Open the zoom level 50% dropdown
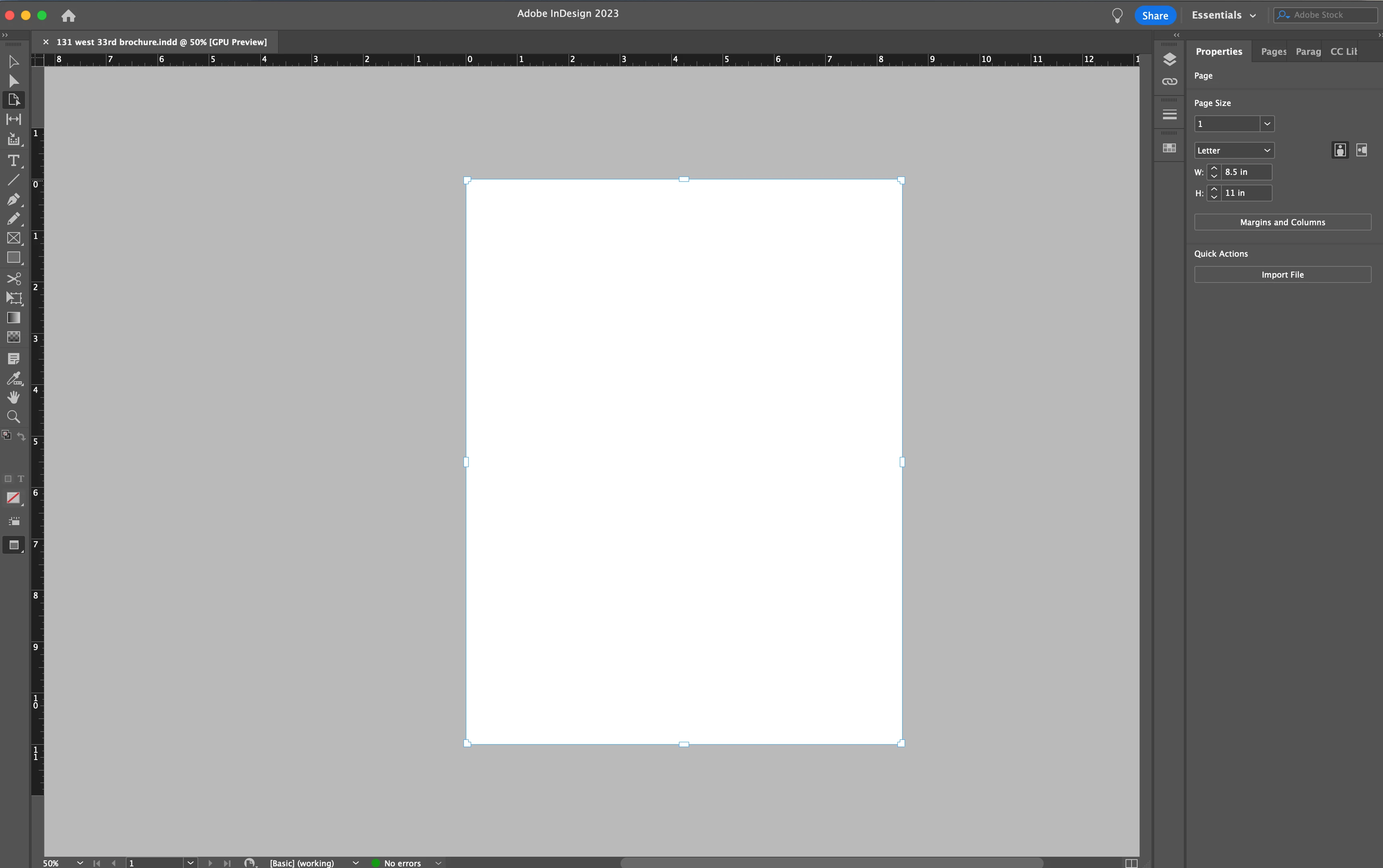This screenshot has width=1383, height=868. coord(80,863)
